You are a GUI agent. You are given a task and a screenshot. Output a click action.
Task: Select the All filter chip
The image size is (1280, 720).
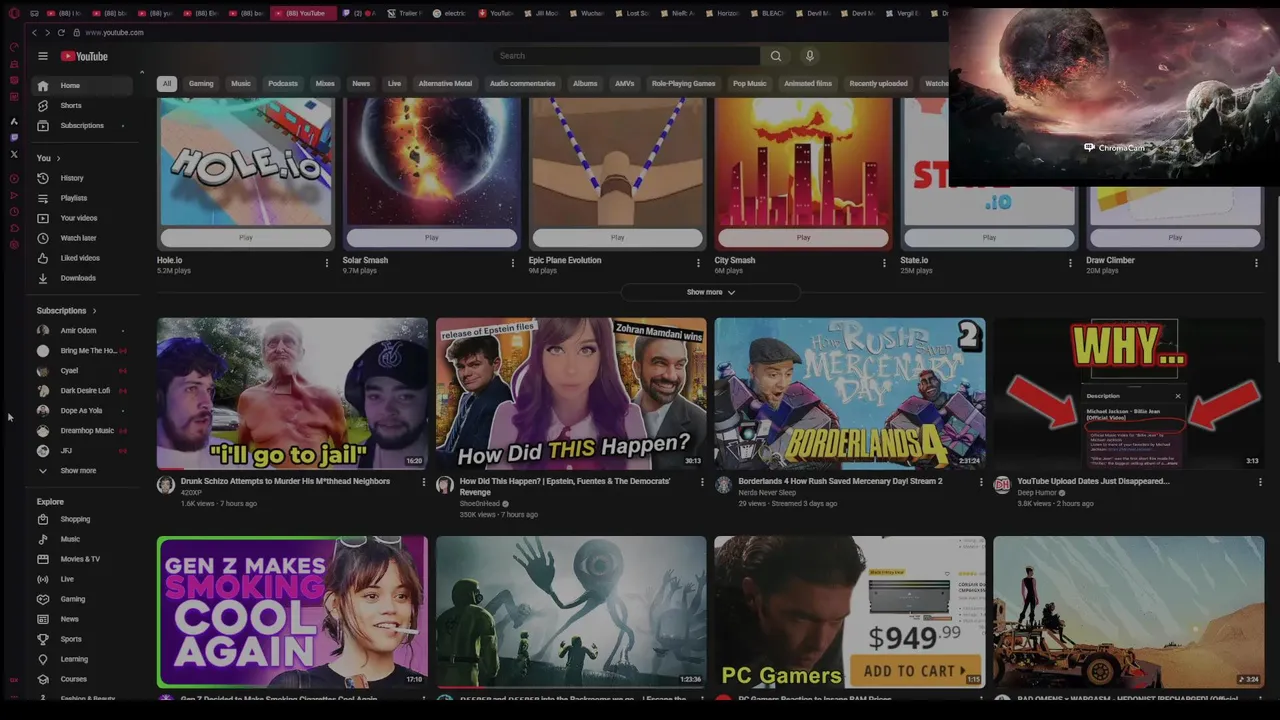[167, 84]
